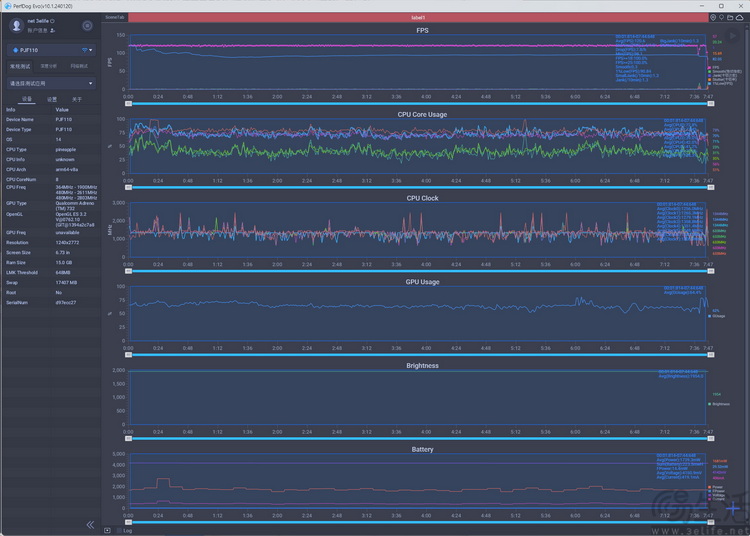Switch to the middle test mode tab
Screen dimensions: 750x536
[x=48, y=66]
